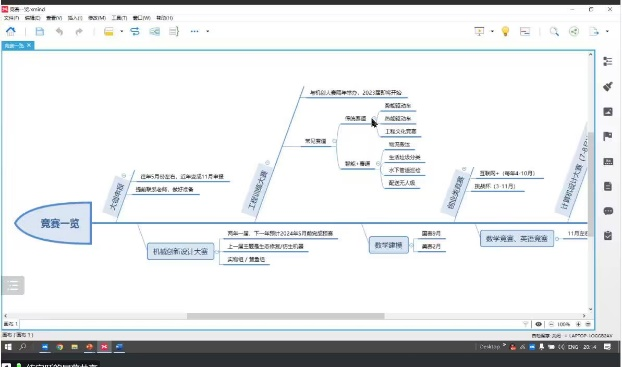Click the green Share icon
This screenshot has height=367, width=622.
click(574, 31)
